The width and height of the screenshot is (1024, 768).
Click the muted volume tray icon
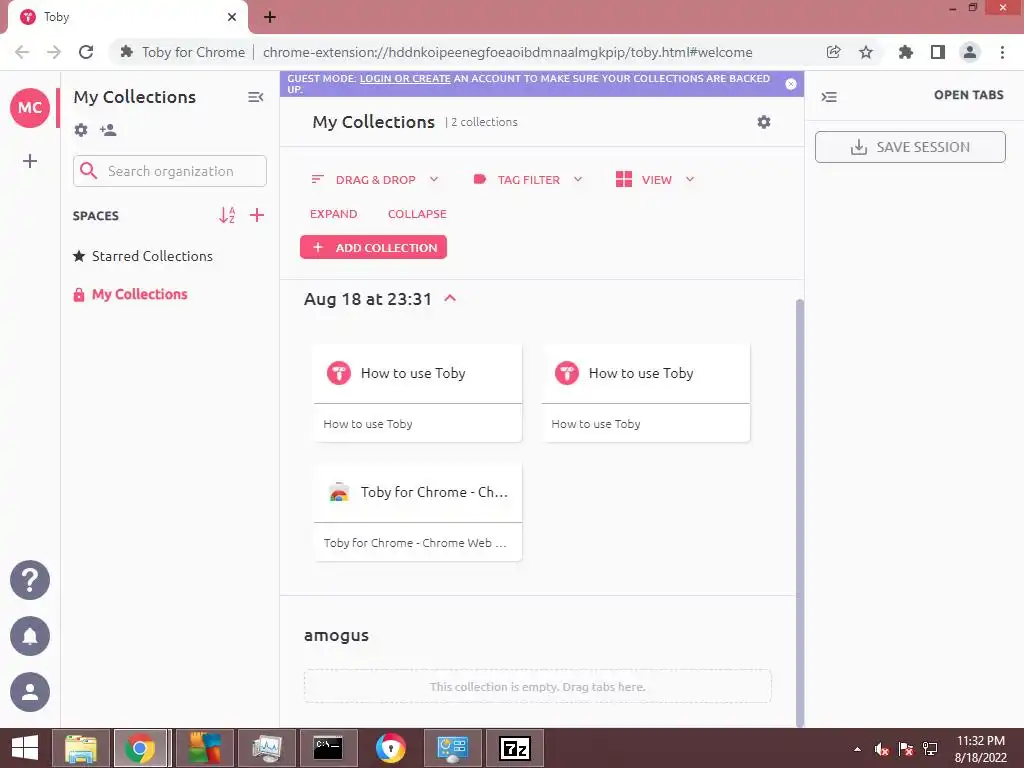(881, 749)
